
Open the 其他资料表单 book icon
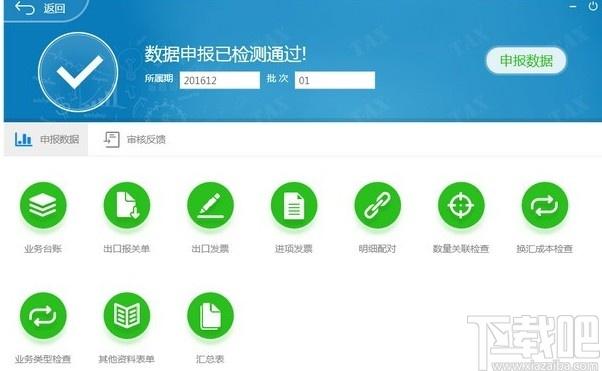coord(127,316)
